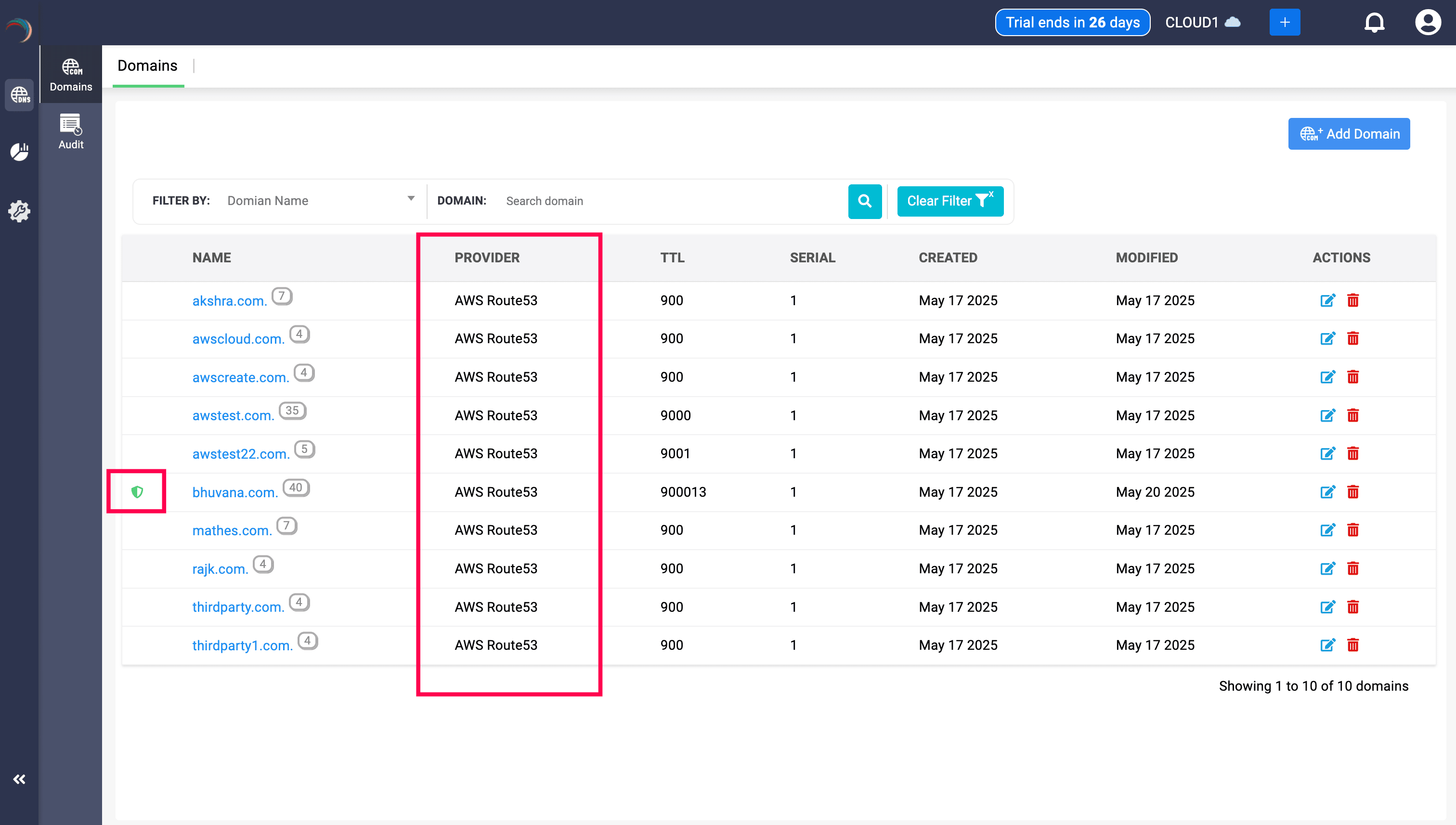
Task: Select the DNS globe icon in the sidebar
Action: [19, 95]
